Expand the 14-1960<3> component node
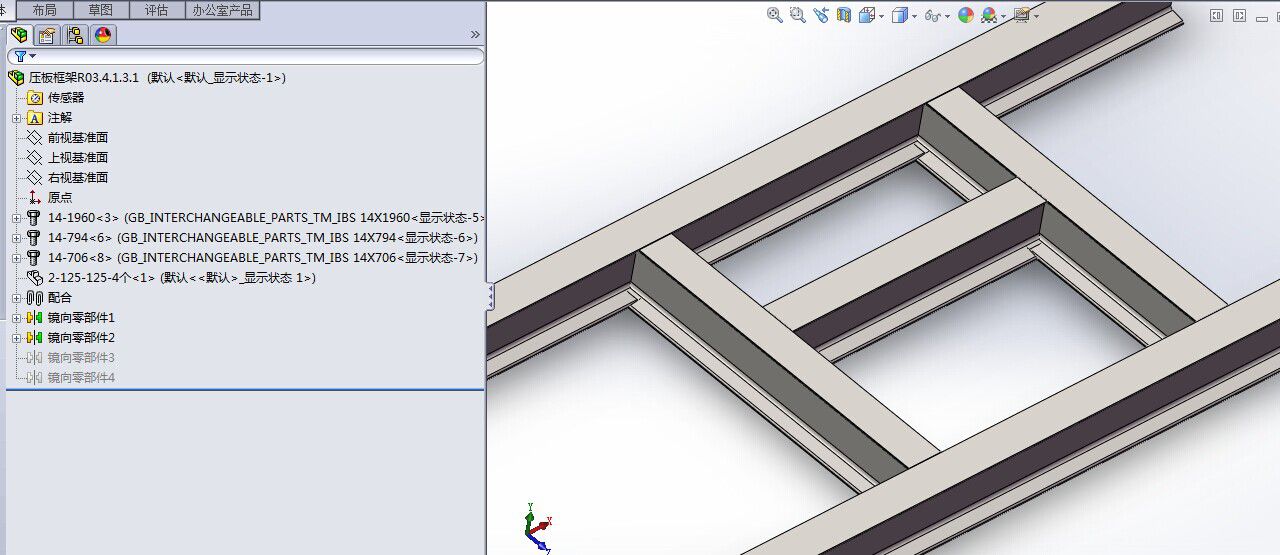Screen dimensions: 1280x555 point(16,218)
